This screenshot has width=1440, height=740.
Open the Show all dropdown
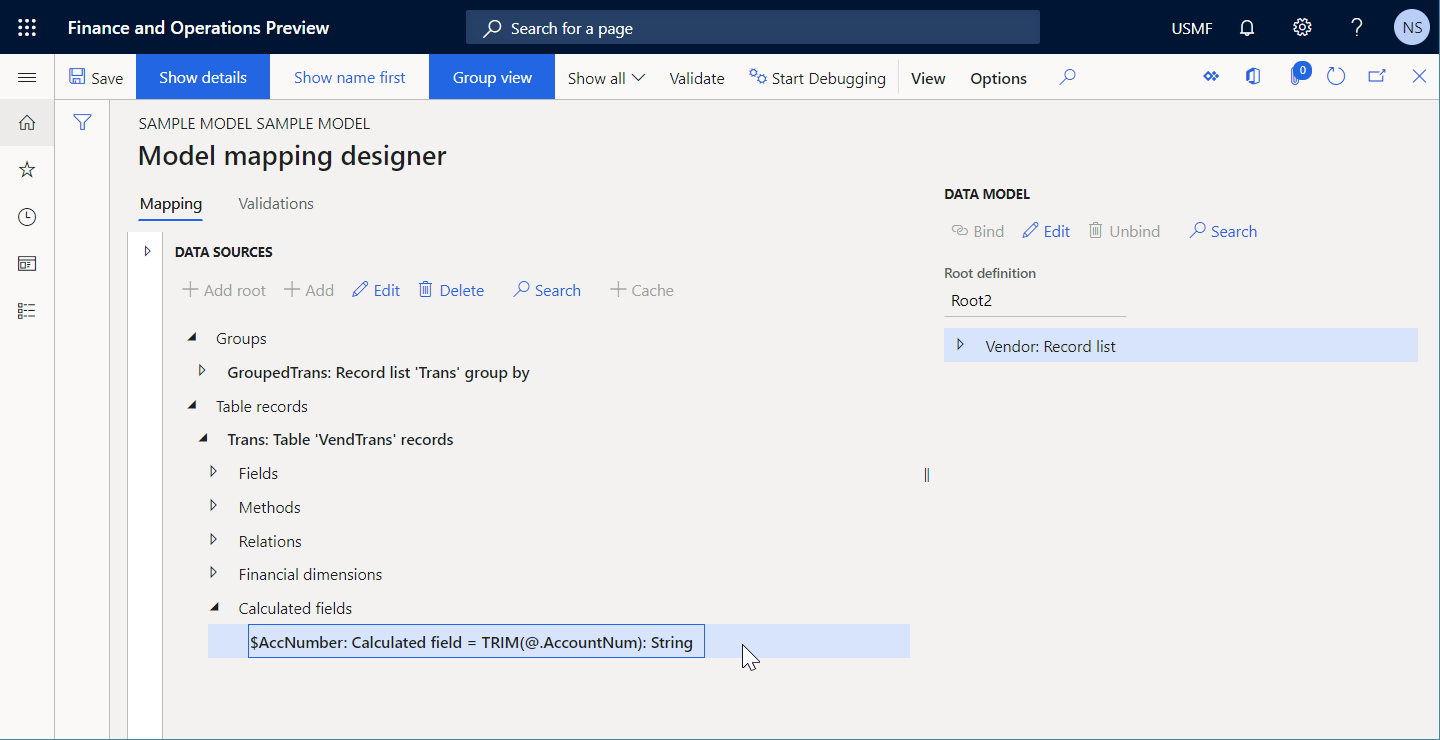click(604, 77)
